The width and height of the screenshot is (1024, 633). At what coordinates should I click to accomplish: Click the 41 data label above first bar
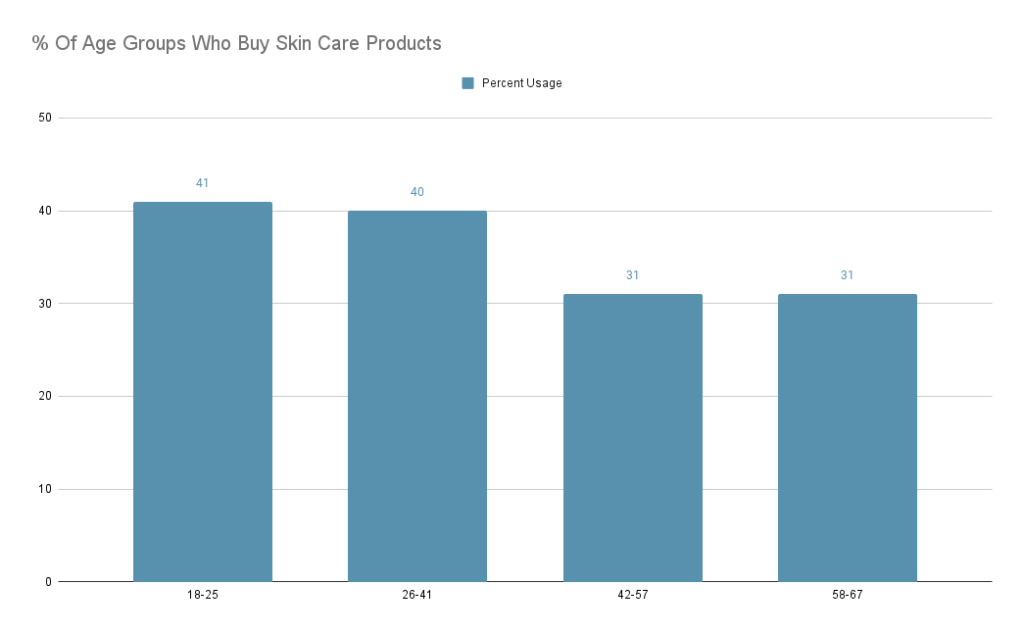coord(202,184)
